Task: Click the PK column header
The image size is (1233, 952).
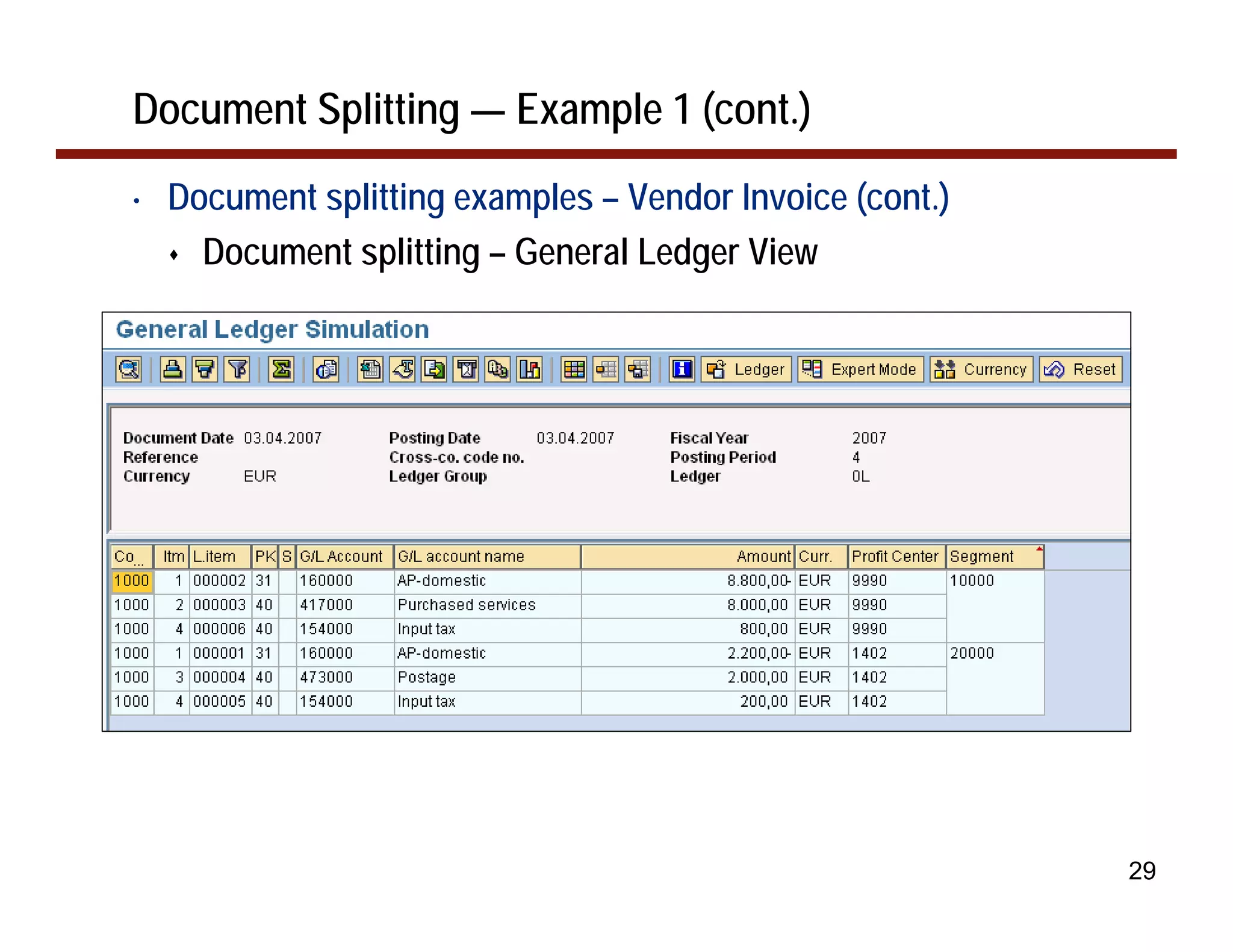Action: coord(265,557)
